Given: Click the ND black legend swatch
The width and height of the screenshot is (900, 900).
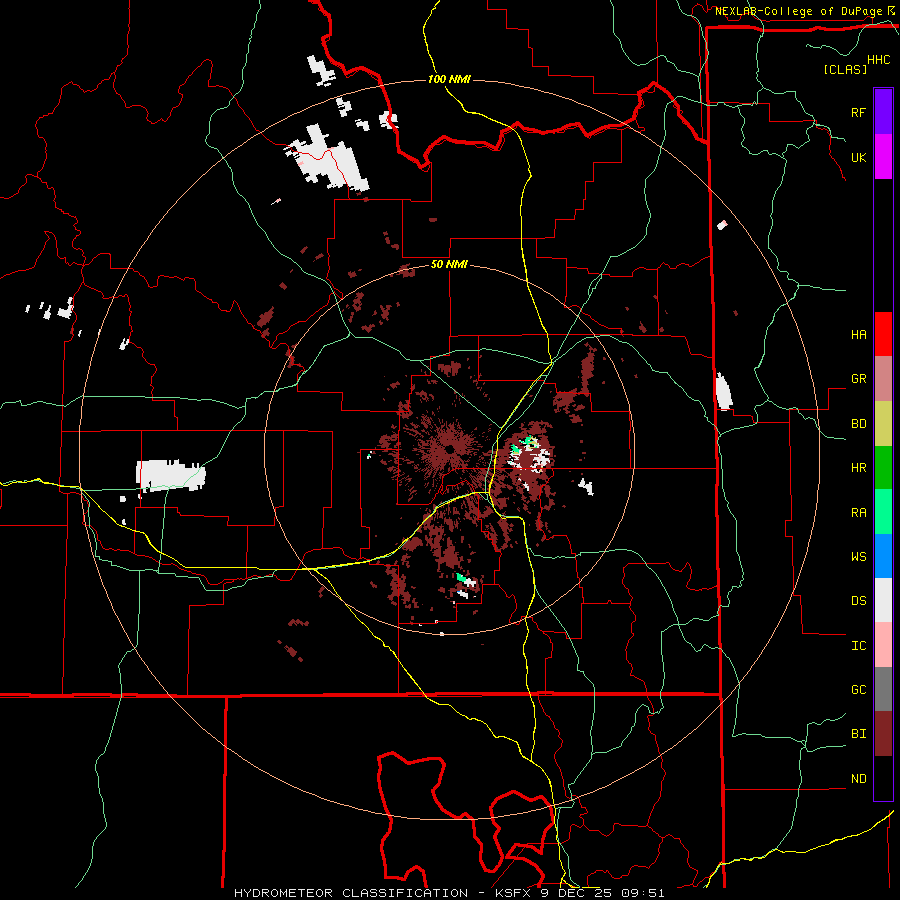Looking at the screenshot, I should click(x=883, y=778).
